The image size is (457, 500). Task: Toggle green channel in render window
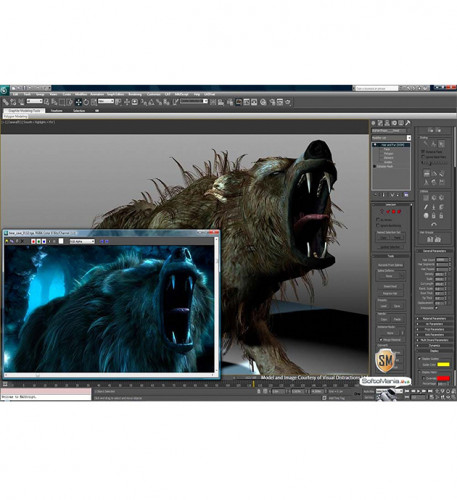tap(38, 241)
